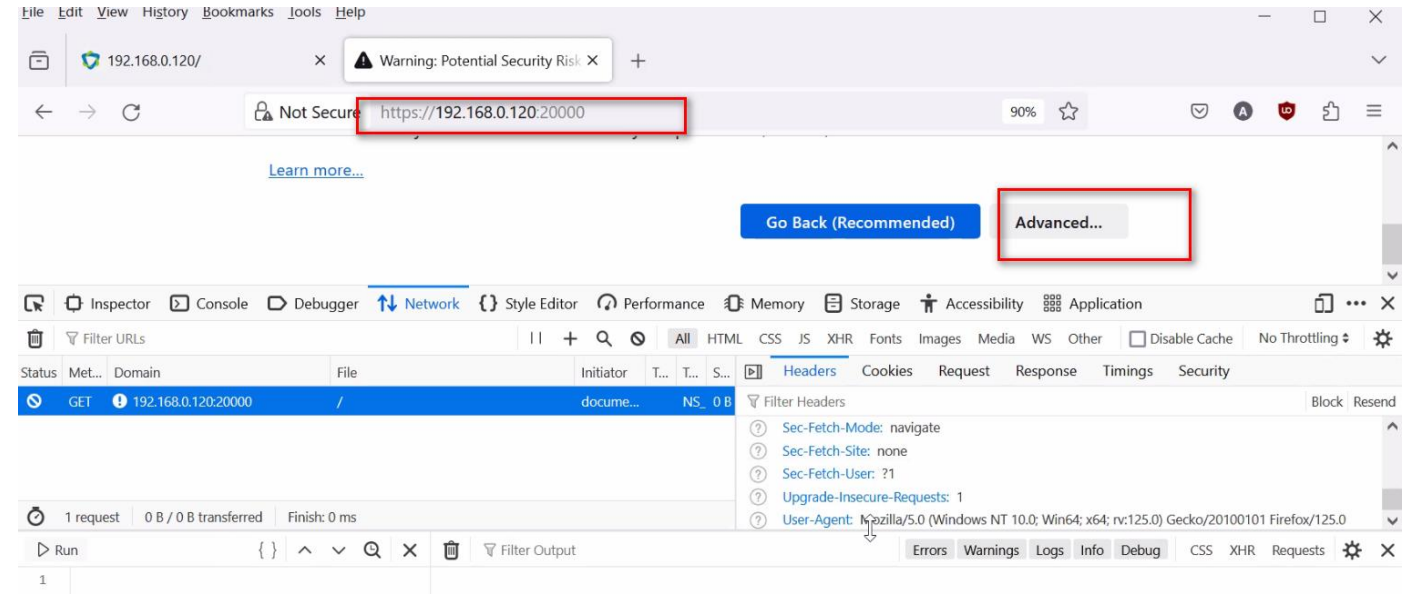Bookmark this page with the star icon

[x=1068, y=112]
